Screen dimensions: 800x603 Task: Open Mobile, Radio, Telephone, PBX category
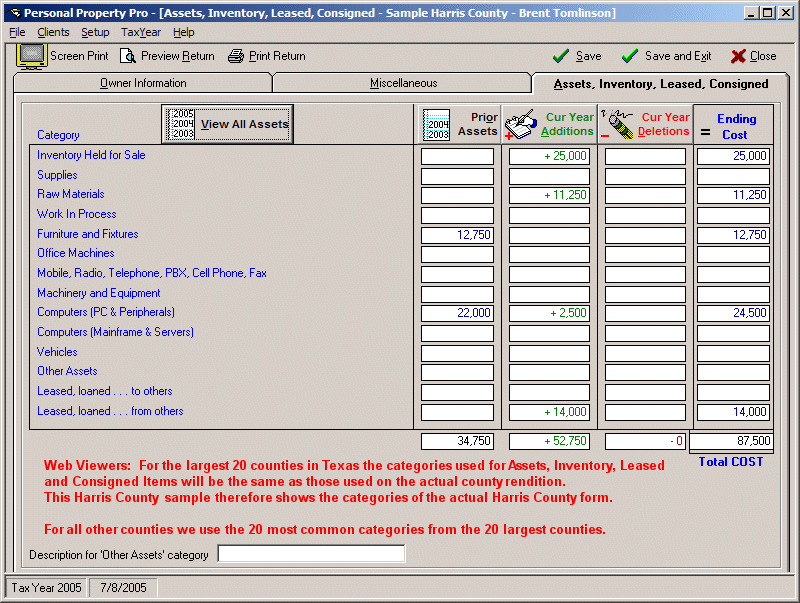(x=152, y=273)
